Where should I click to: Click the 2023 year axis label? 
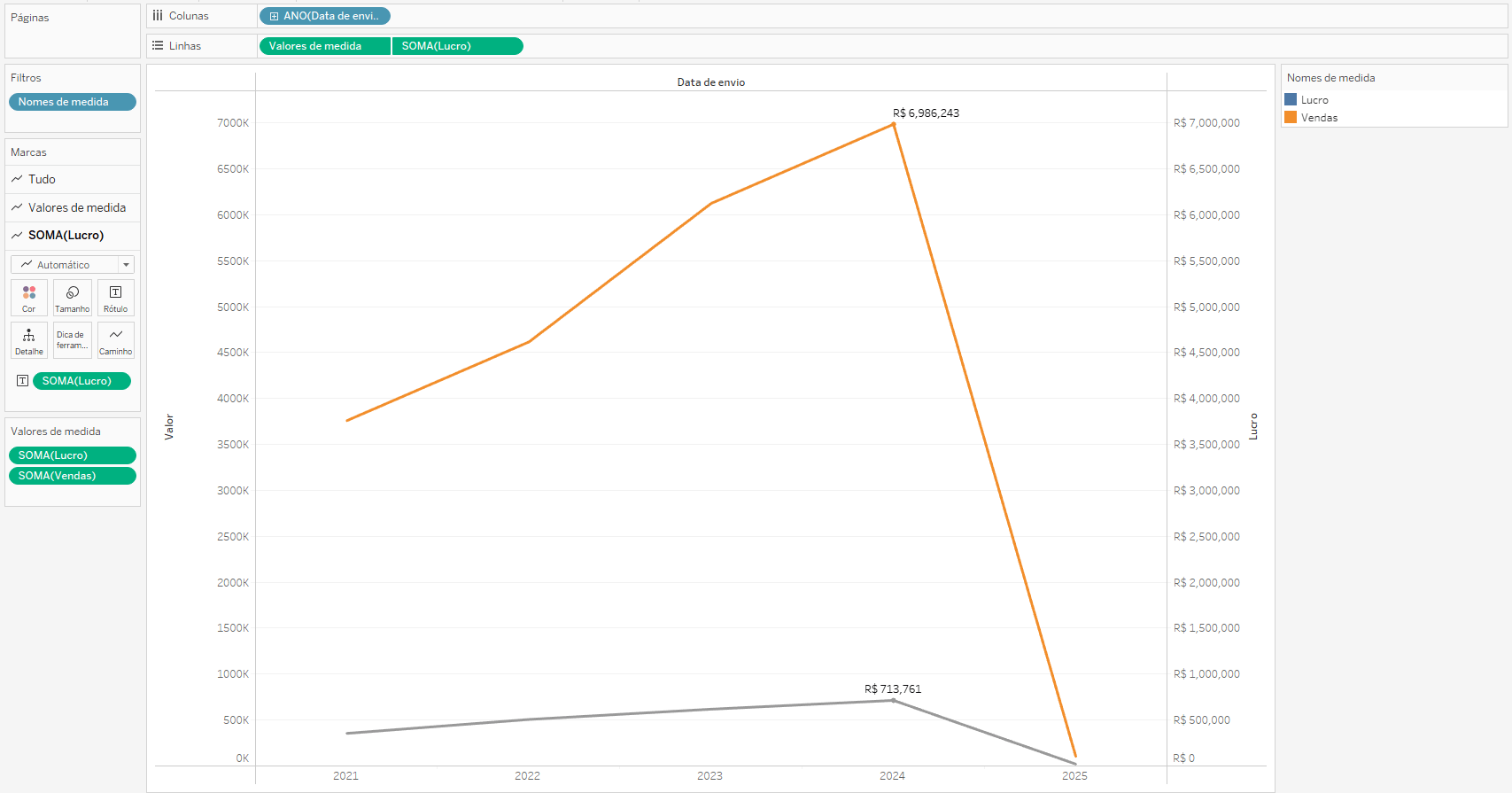pos(709,776)
